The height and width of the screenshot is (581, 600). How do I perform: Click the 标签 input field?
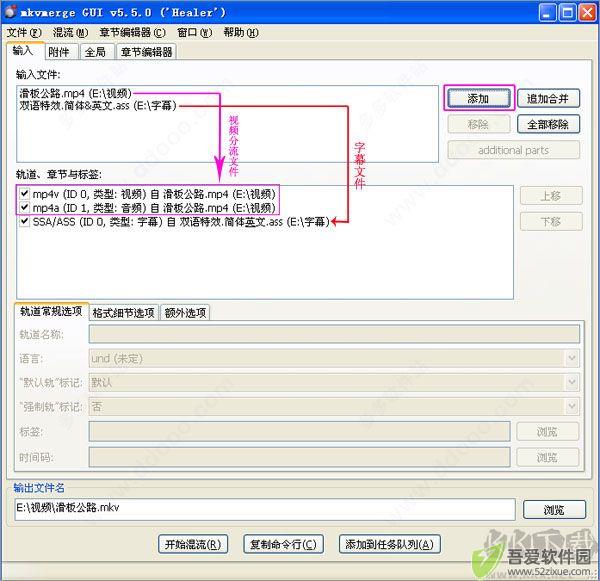[300, 431]
